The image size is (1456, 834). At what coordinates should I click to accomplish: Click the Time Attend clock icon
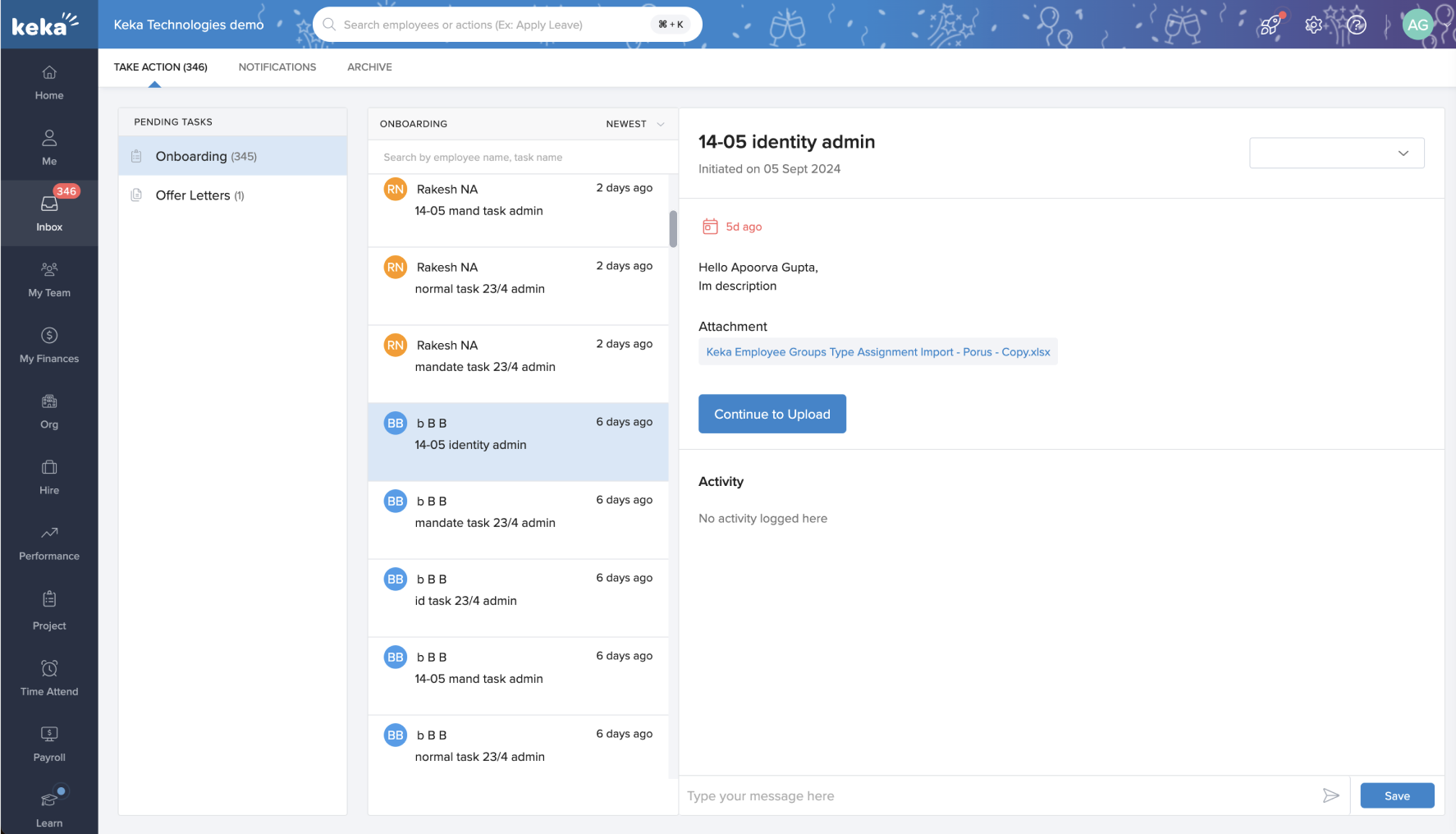(x=49, y=669)
